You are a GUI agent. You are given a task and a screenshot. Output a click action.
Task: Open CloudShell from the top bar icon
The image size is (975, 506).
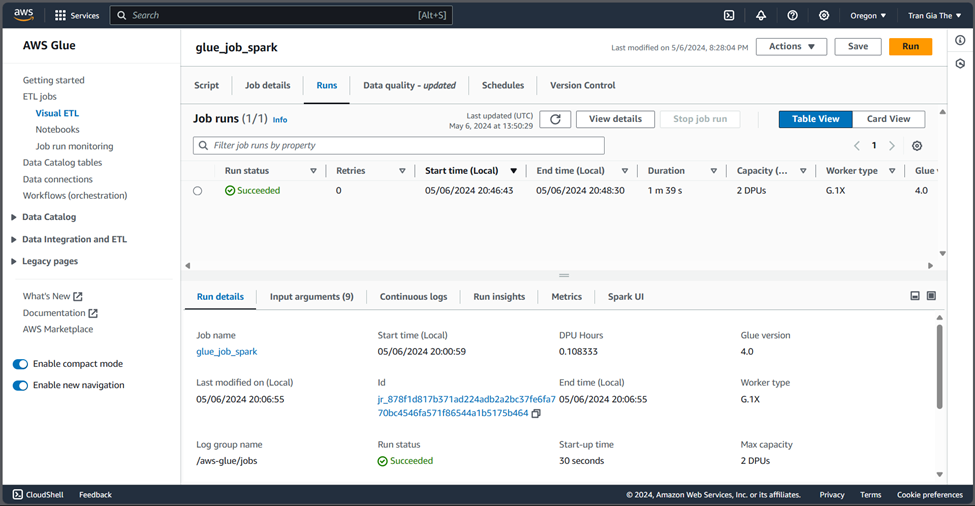coord(729,16)
